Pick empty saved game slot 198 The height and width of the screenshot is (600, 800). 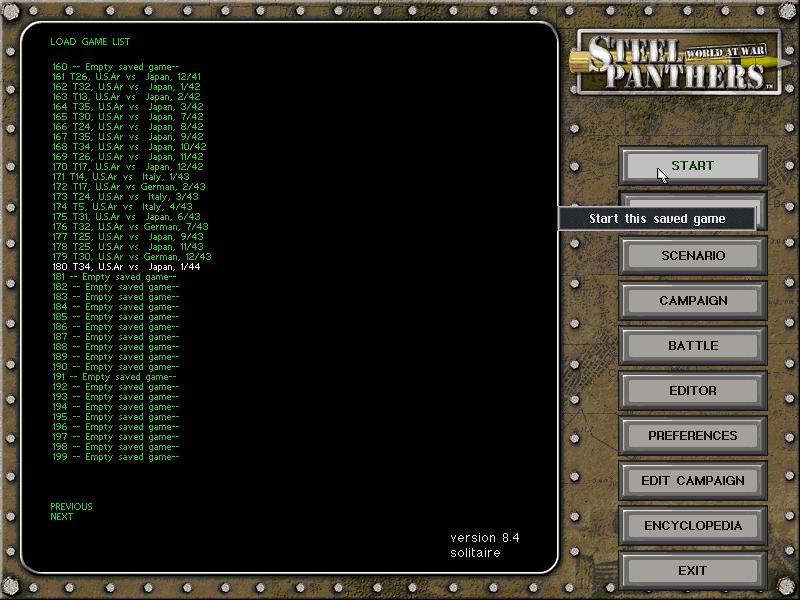point(116,446)
